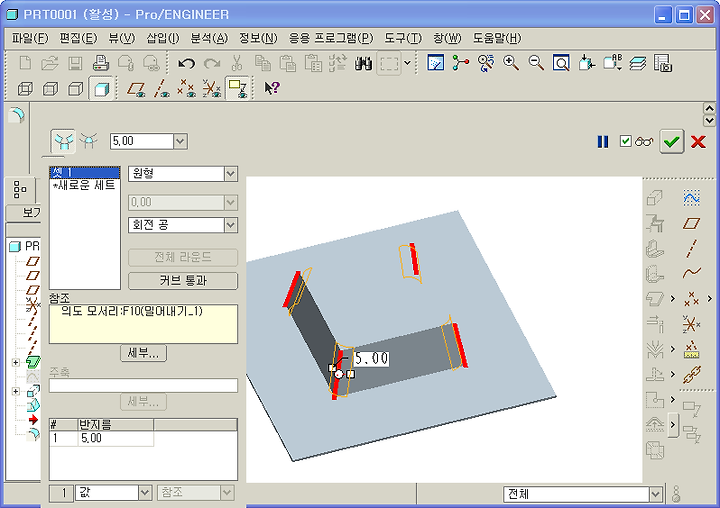The height and width of the screenshot is (508, 720).
Task: Open the 파일(F) menu
Action: pyautogui.click(x=30, y=38)
